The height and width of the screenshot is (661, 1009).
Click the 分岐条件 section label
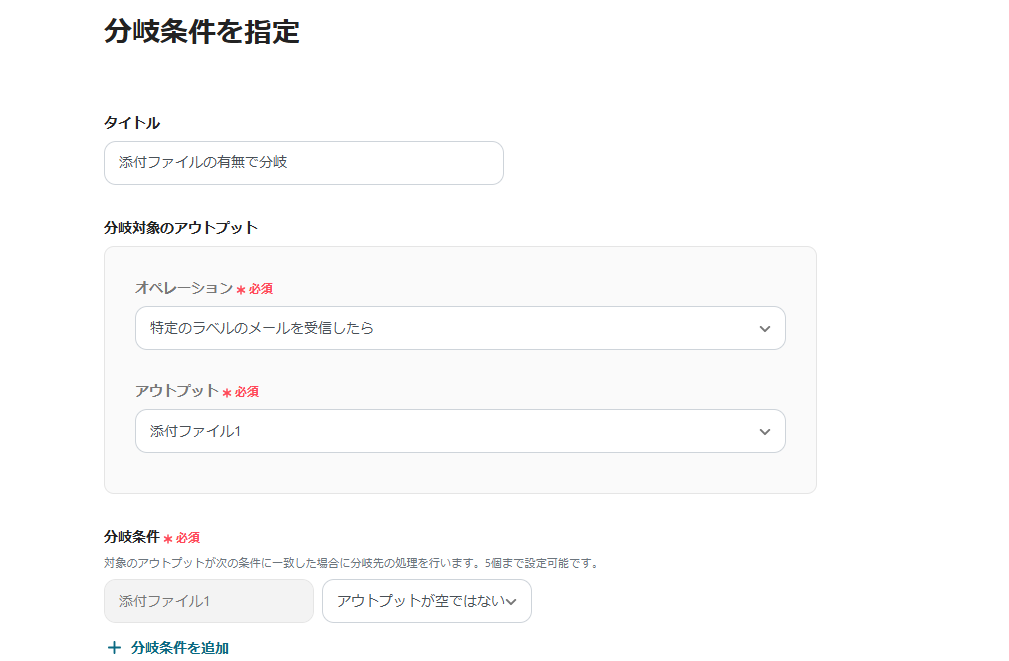(131, 537)
